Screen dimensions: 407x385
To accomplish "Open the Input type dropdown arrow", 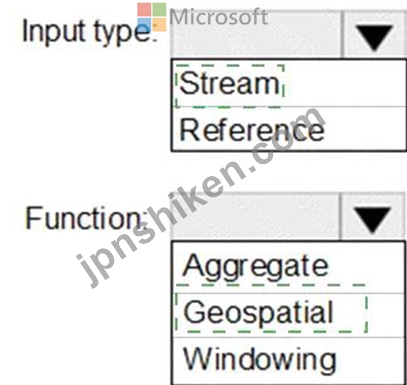I will pyautogui.click(x=373, y=35).
